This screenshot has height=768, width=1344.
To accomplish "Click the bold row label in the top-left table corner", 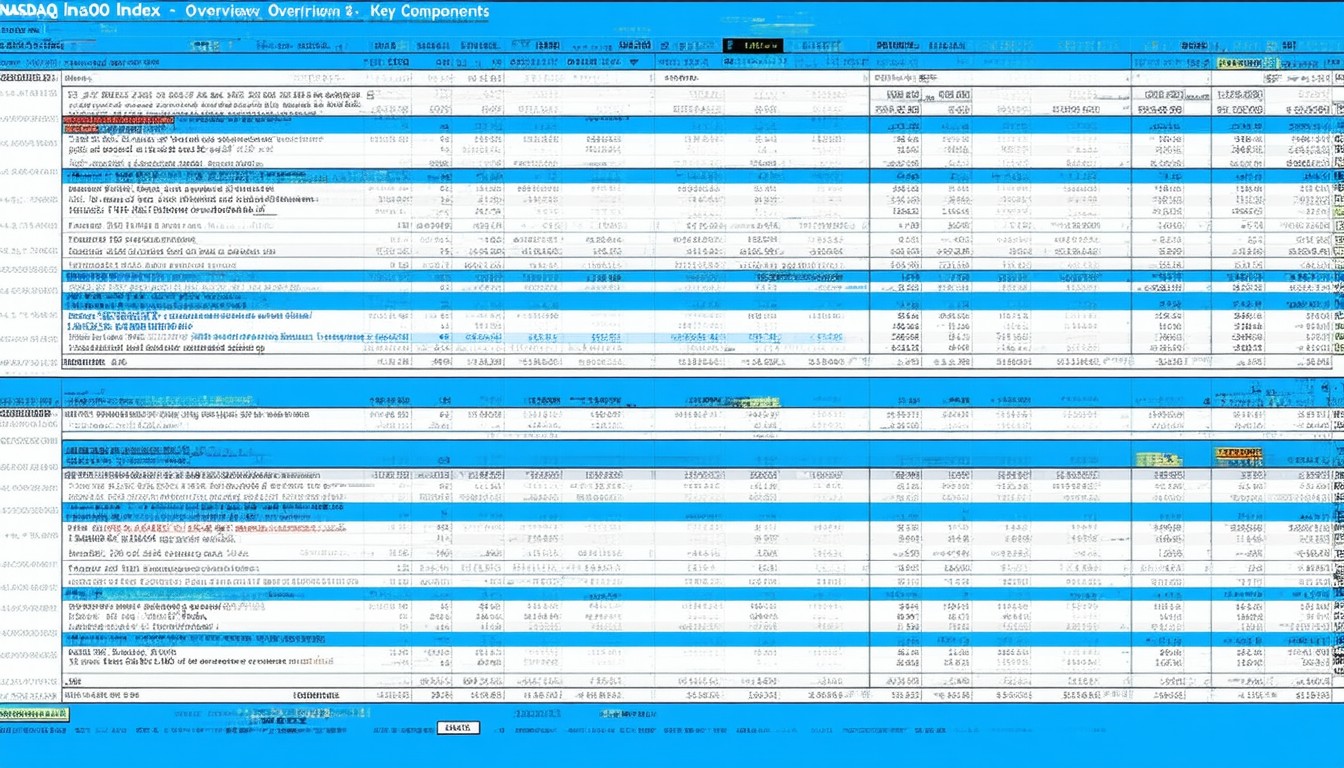I will click(30, 77).
